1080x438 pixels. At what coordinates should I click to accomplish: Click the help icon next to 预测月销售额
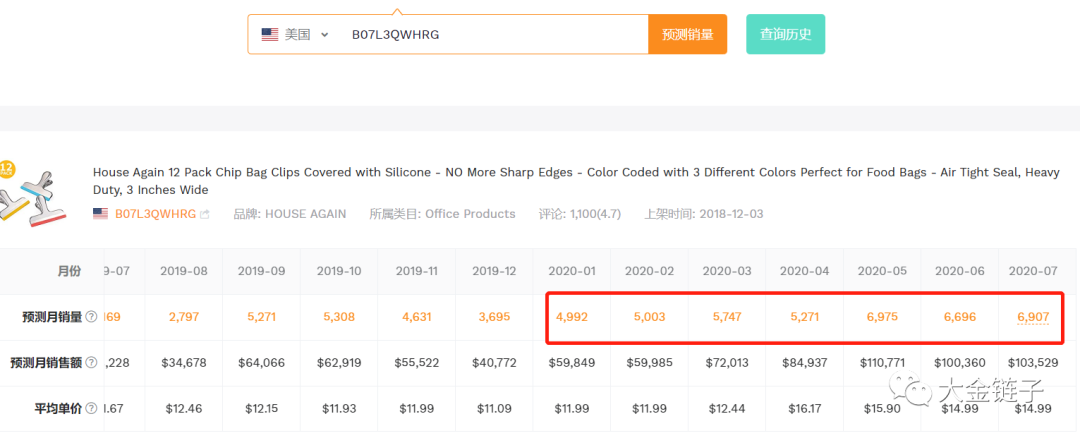(x=91, y=362)
